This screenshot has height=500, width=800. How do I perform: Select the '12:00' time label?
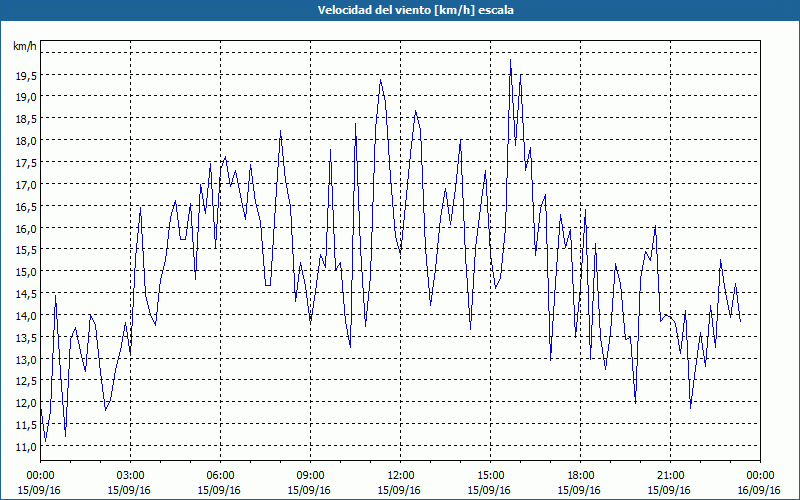(x=400, y=476)
